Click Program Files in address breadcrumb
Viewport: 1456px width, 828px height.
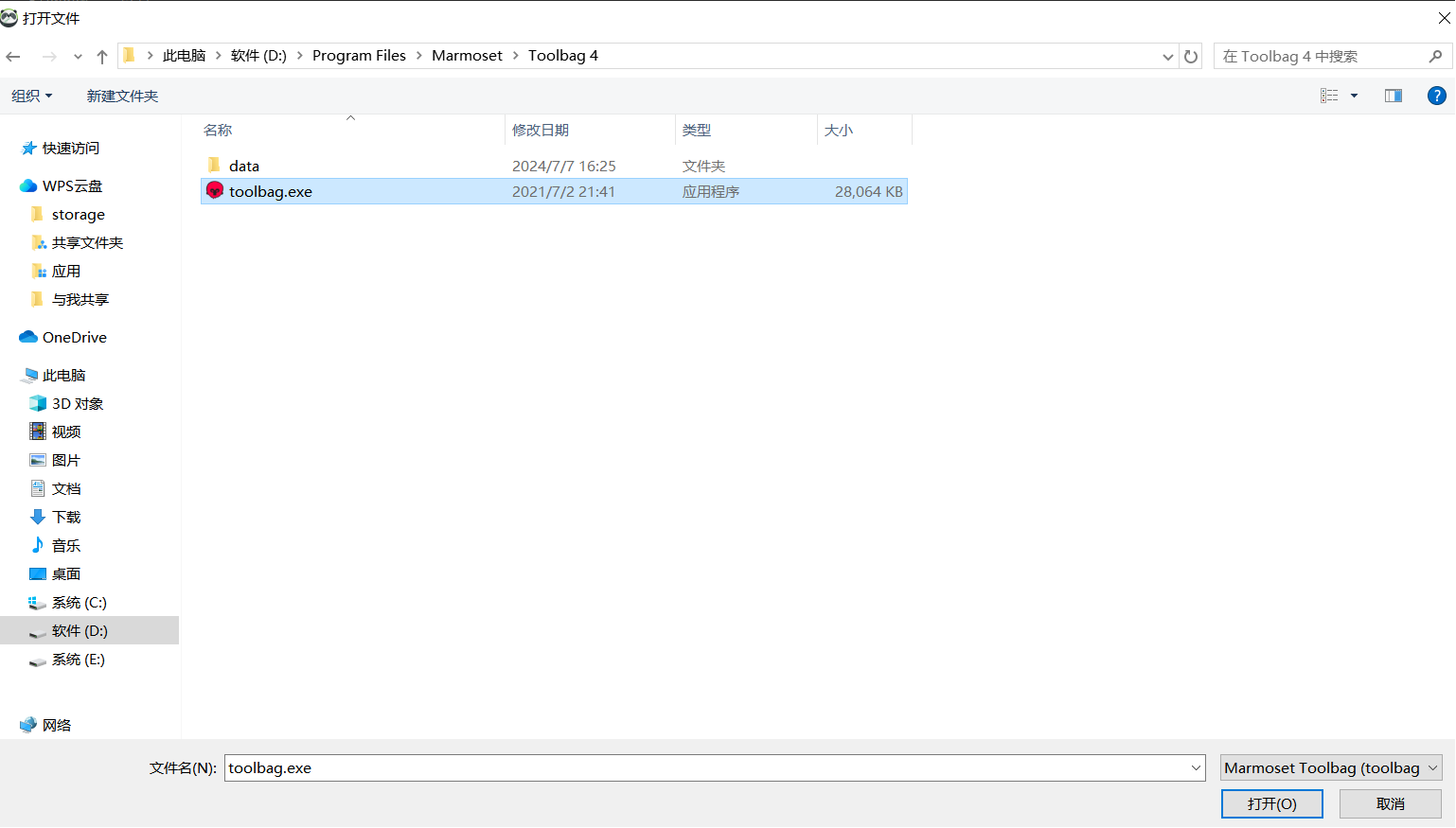click(x=359, y=56)
